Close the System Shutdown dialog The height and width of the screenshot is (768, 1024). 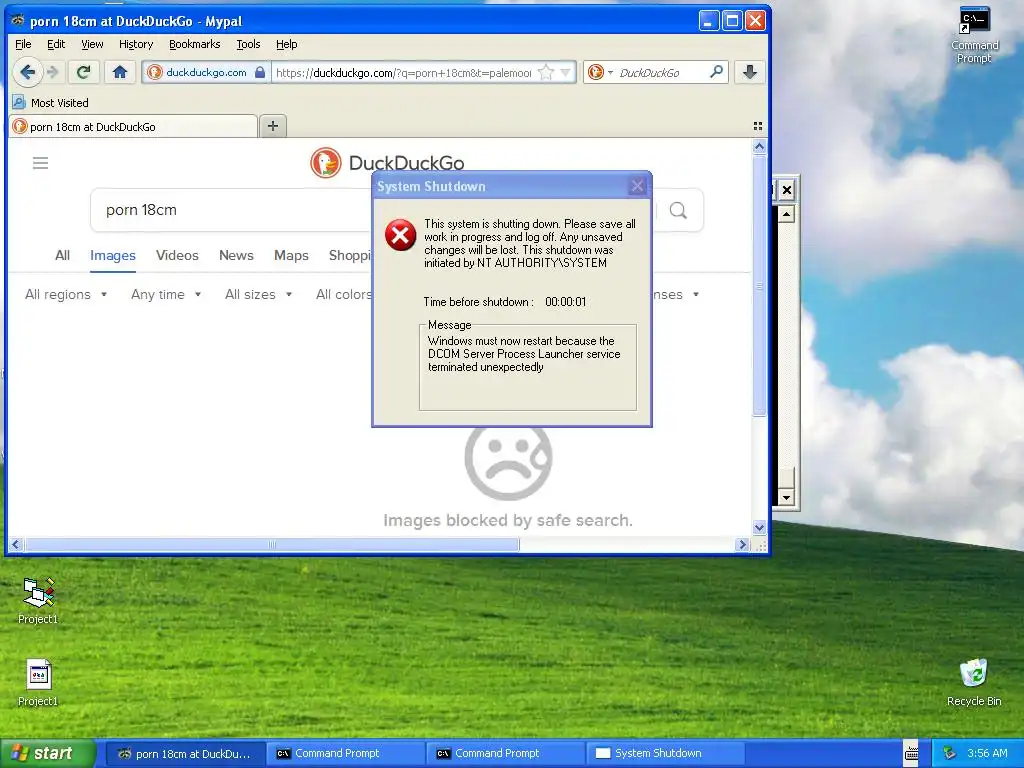point(637,186)
